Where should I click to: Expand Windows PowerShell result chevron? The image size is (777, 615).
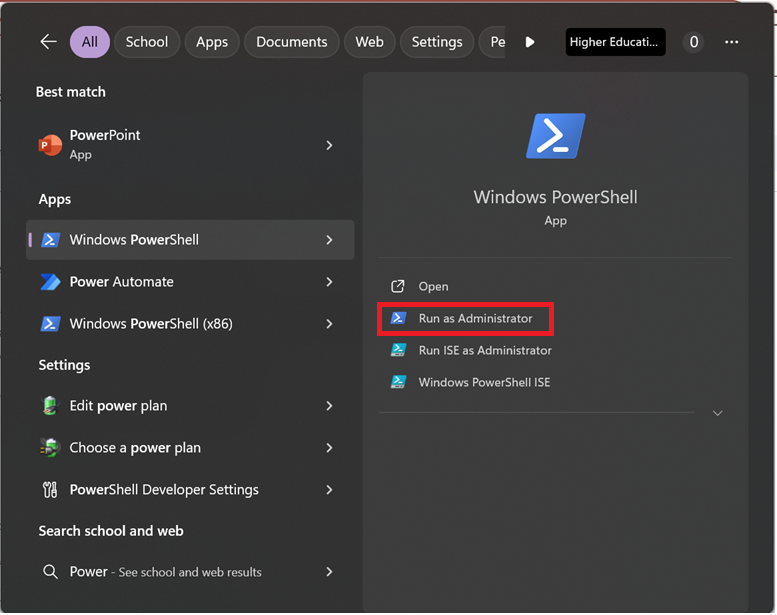point(330,240)
